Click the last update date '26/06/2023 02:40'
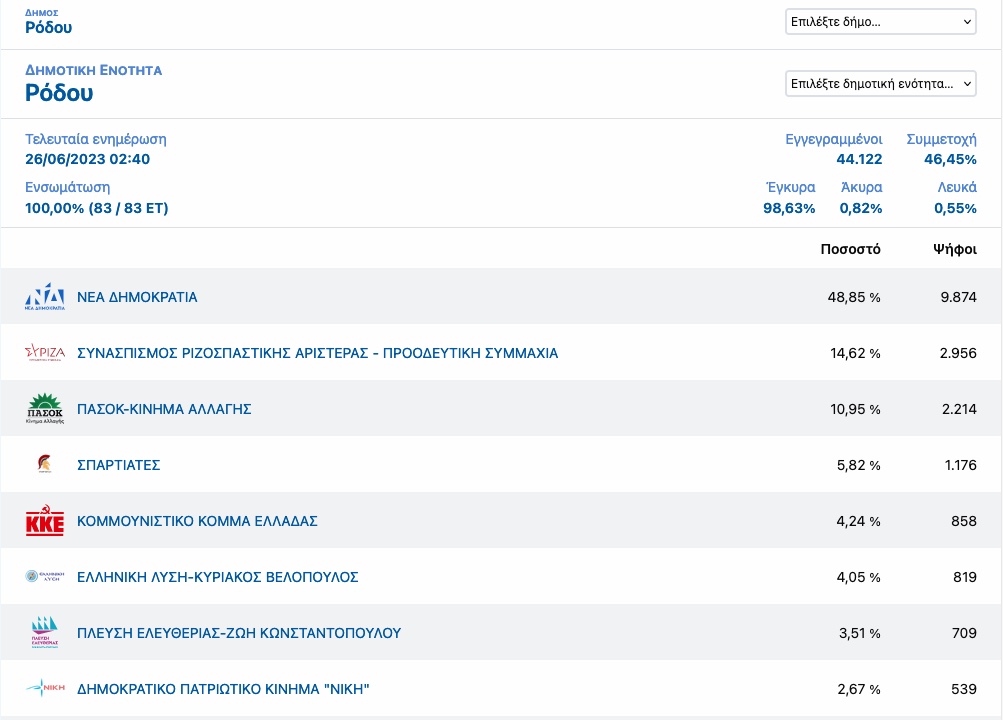This screenshot has height=720, width=1003. click(88, 159)
